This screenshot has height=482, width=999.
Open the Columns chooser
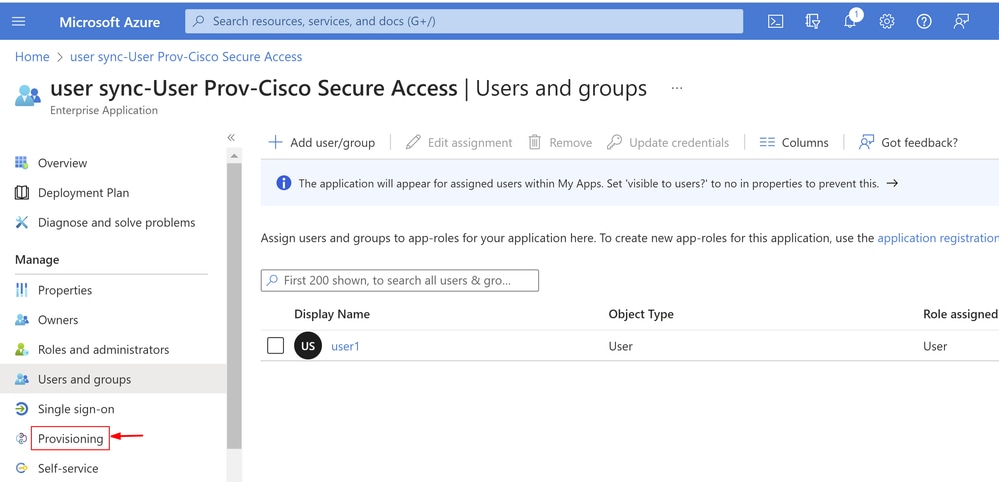794,143
